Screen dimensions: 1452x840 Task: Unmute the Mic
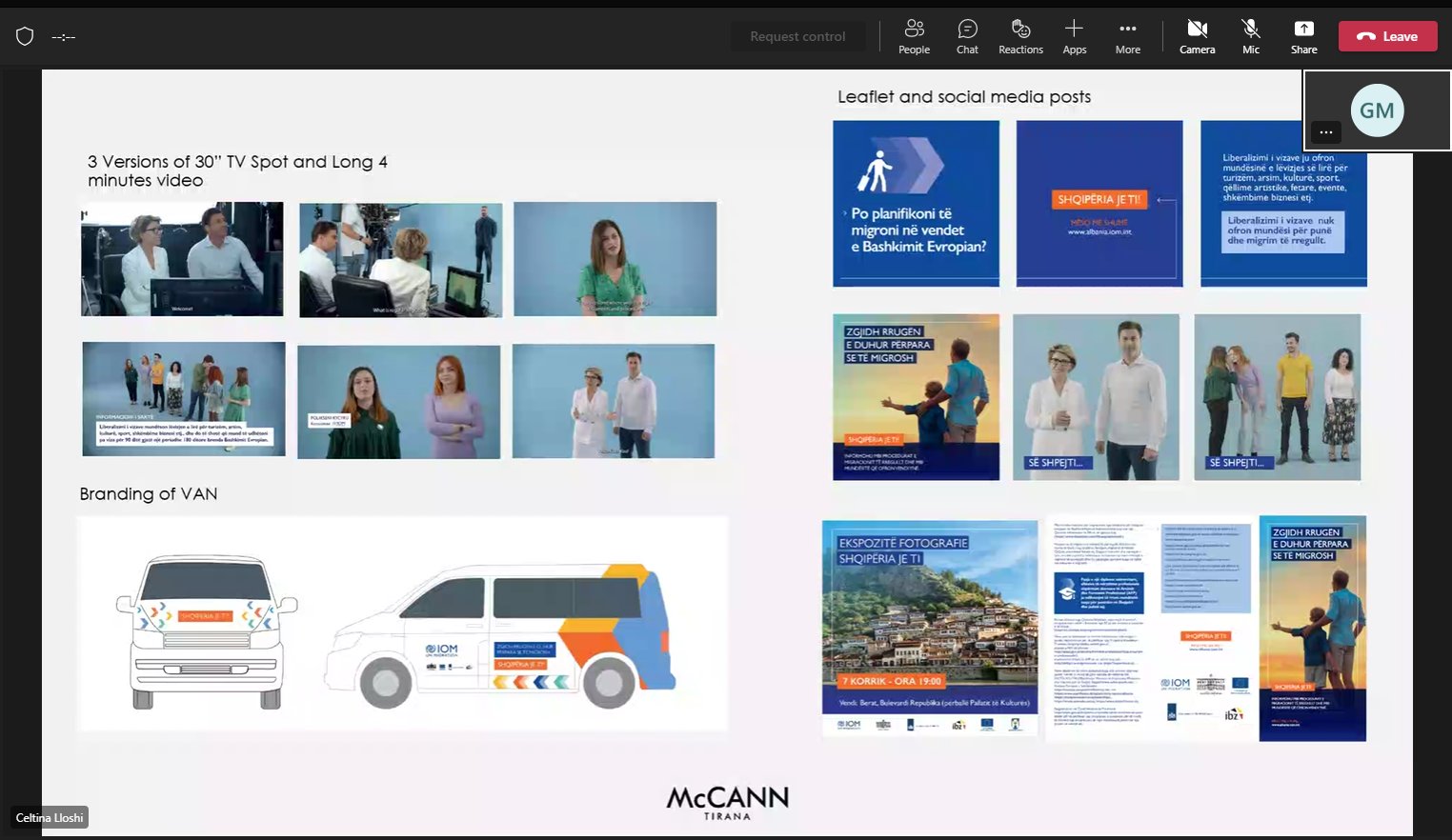pos(1250,37)
